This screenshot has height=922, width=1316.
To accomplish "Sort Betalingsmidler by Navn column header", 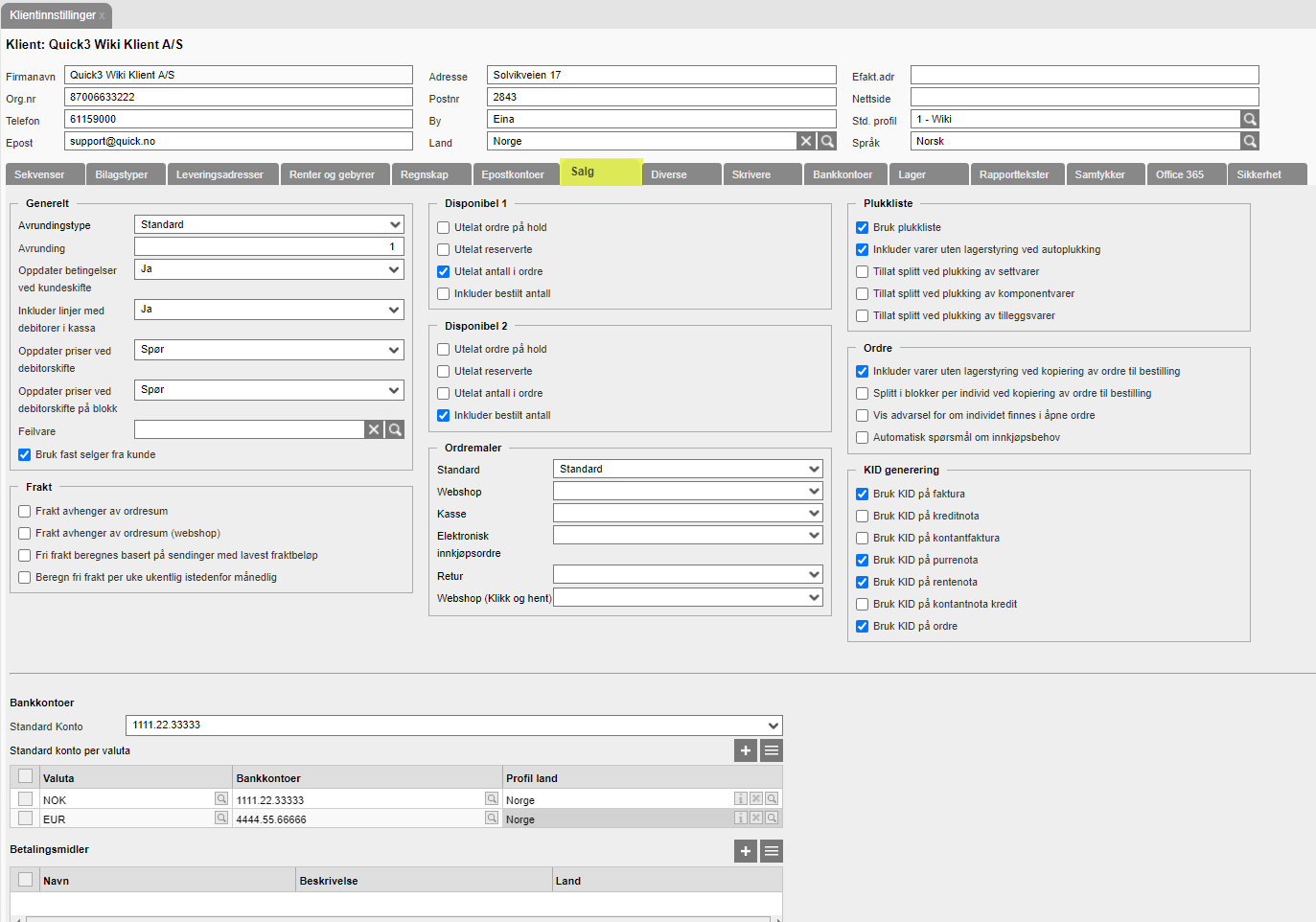I will click(168, 880).
